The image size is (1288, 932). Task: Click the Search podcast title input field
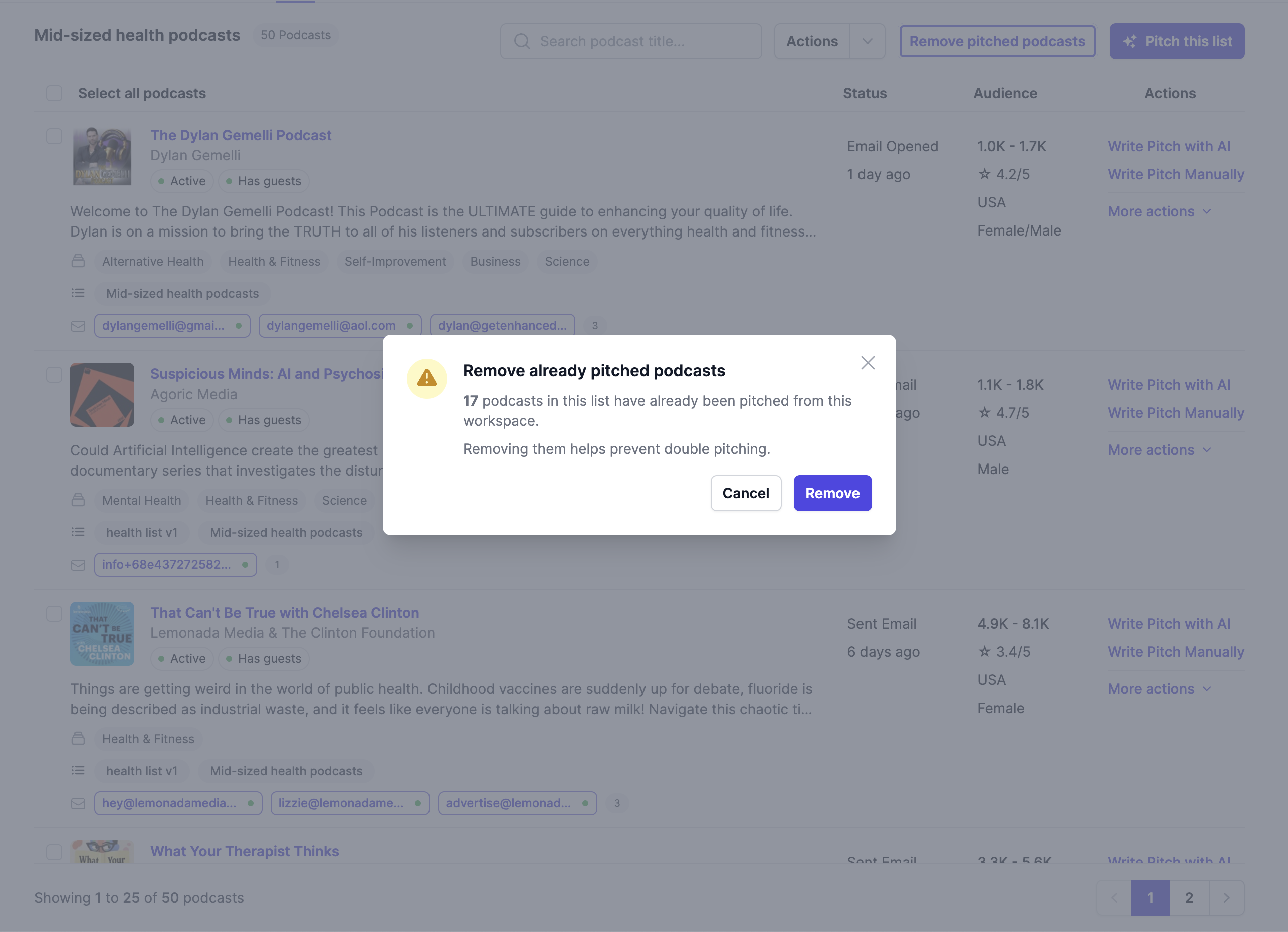click(x=630, y=41)
